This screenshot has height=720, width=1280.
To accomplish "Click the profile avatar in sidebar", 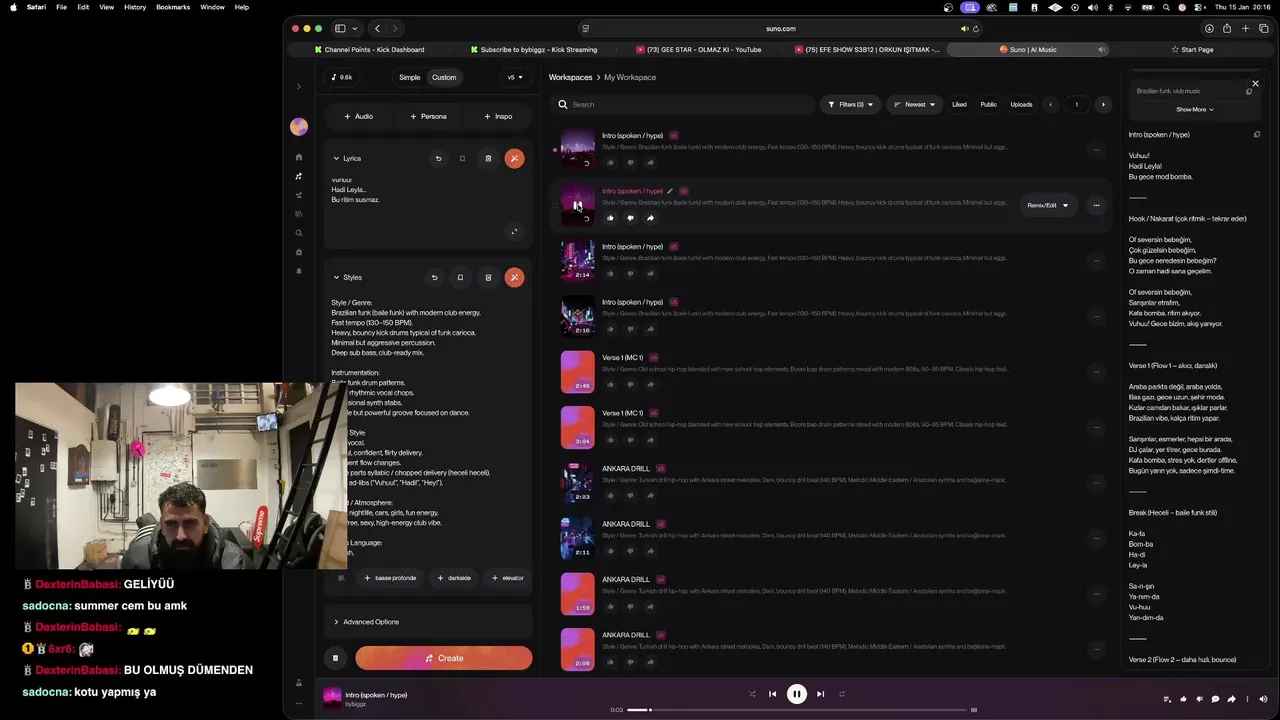I will pos(298,127).
